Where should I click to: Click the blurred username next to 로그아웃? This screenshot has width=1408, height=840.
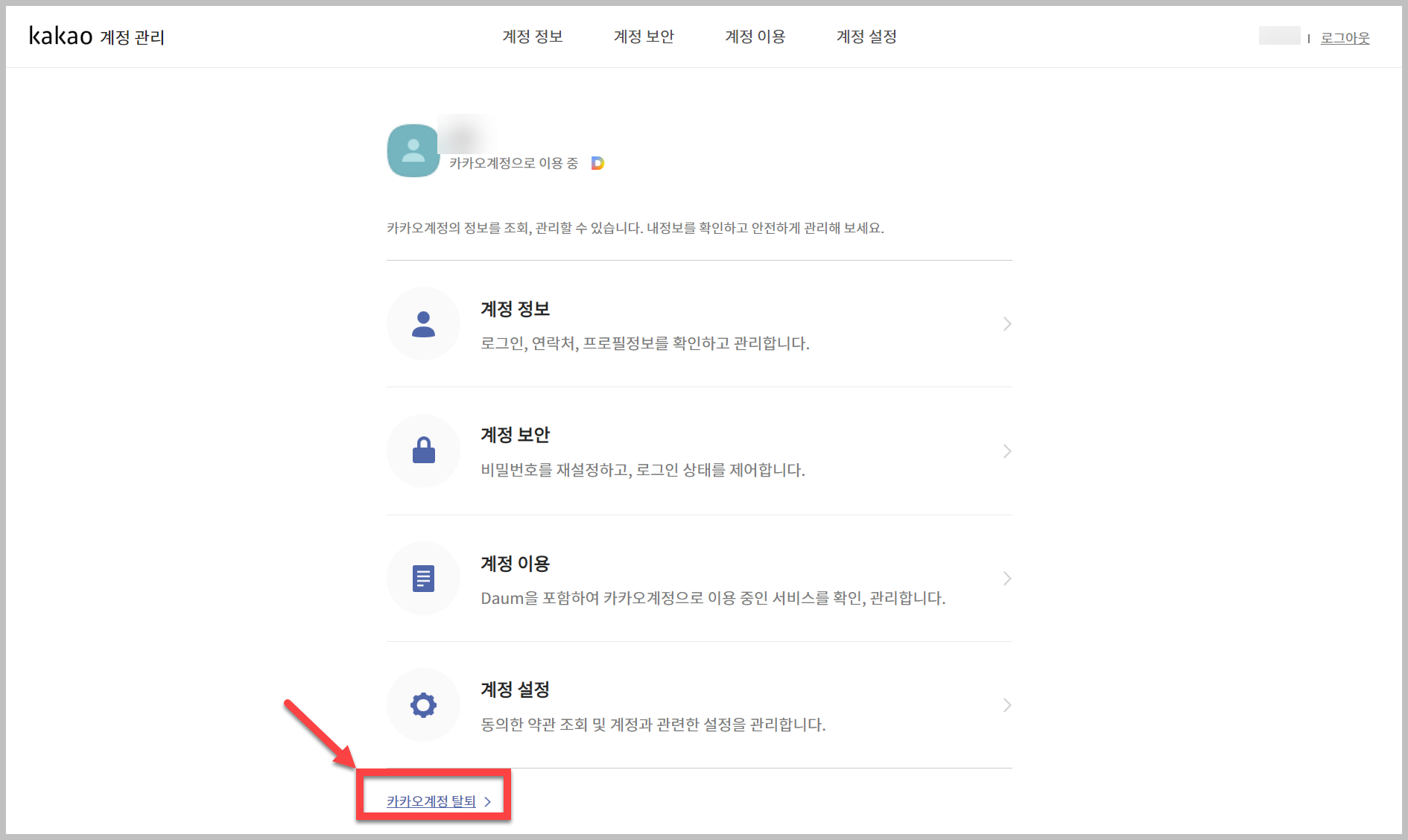point(1279,36)
